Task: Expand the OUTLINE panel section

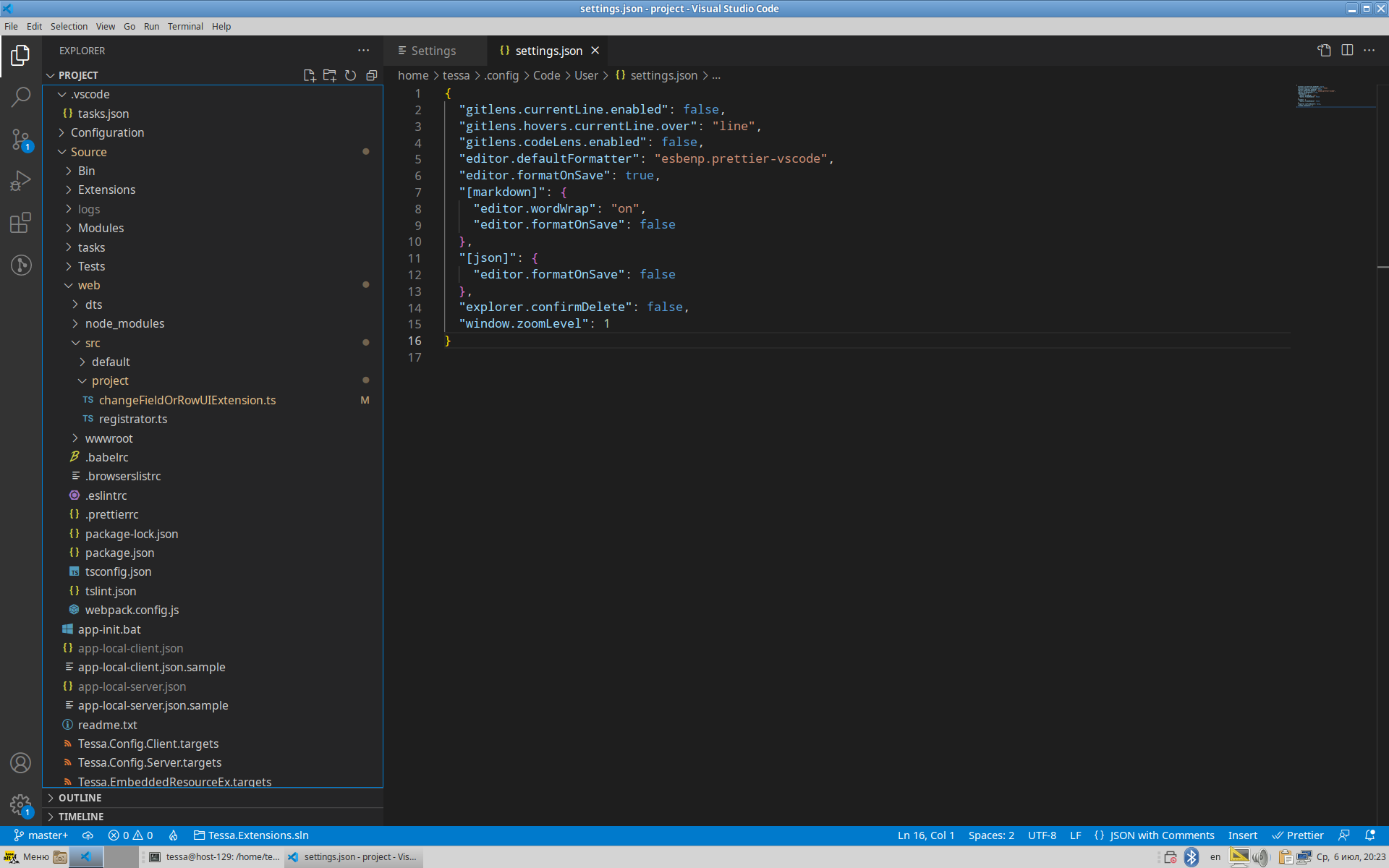Action: click(80, 798)
